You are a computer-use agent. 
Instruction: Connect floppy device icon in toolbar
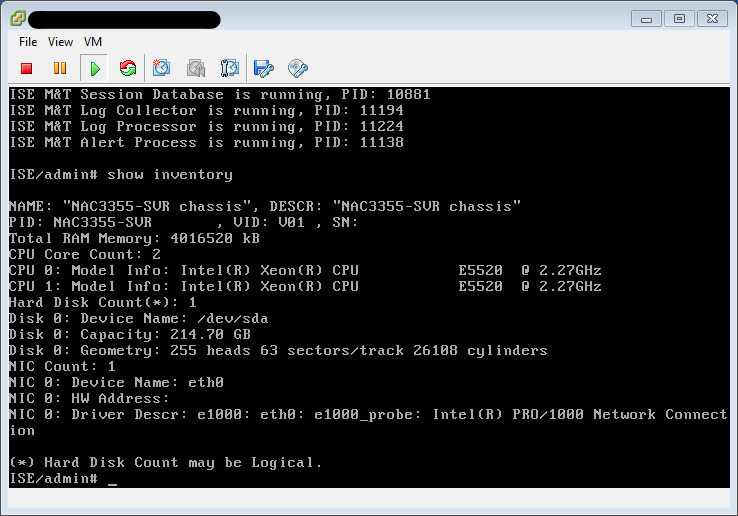click(x=263, y=69)
